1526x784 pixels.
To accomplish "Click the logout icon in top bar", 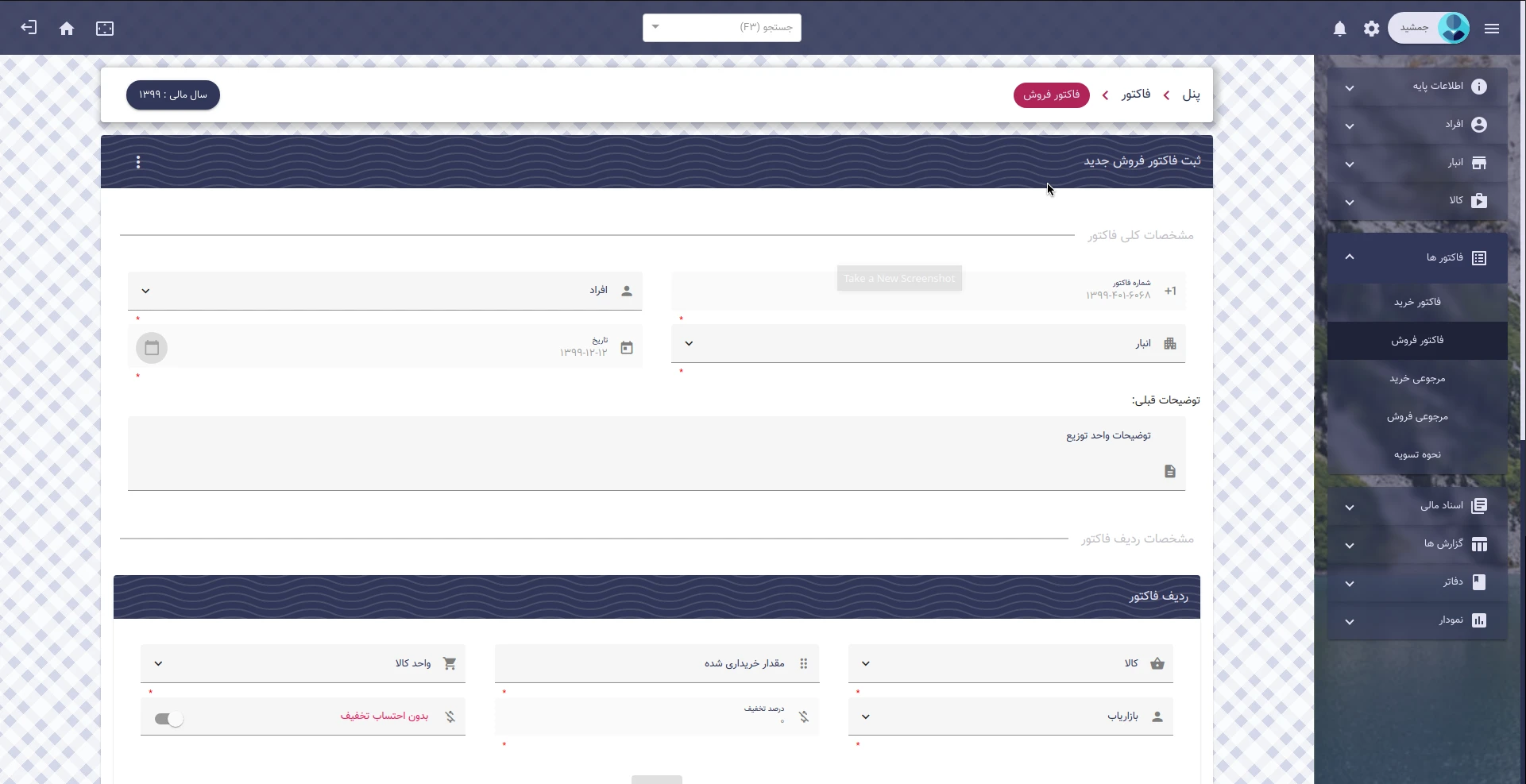I will (x=29, y=28).
